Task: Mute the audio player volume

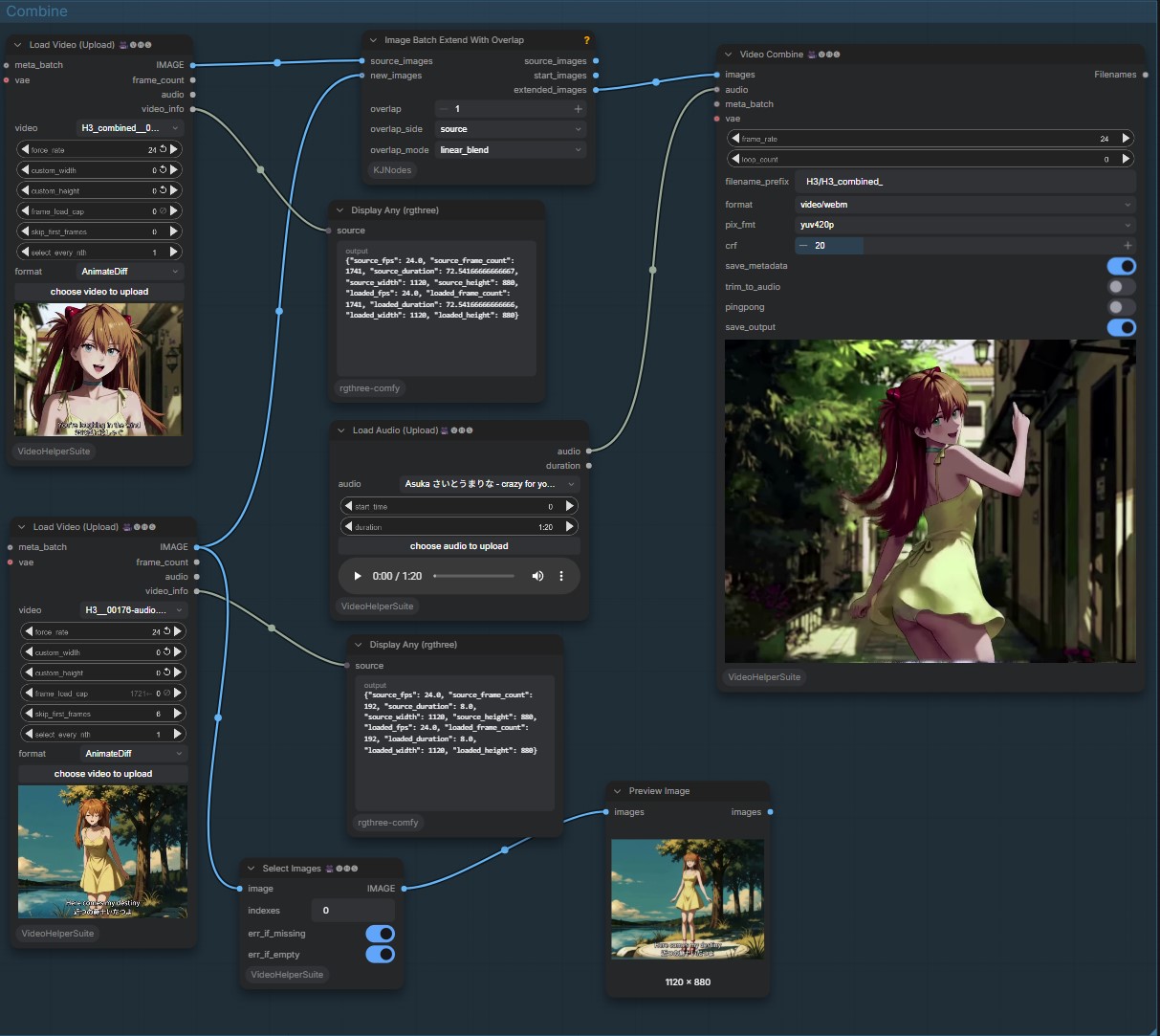Action: click(x=537, y=576)
